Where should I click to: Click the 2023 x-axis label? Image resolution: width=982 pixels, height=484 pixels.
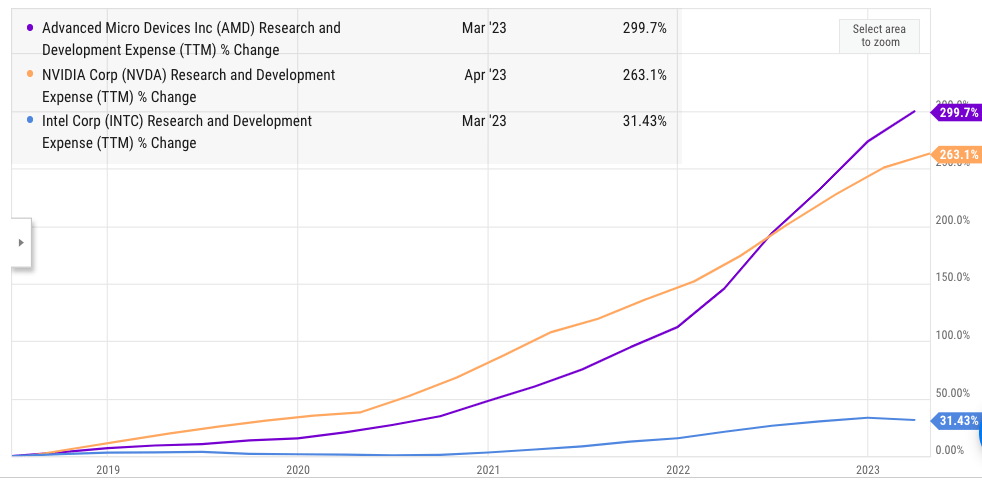click(x=867, y=470)
